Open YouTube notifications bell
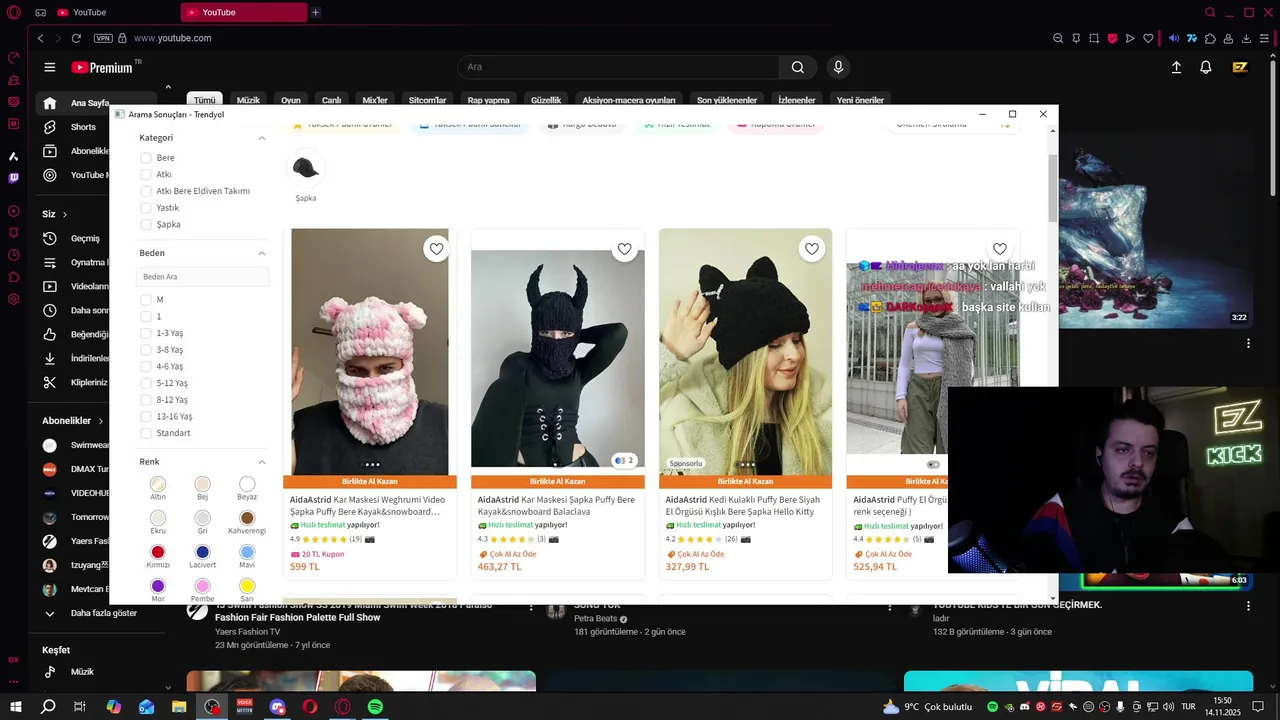This screenshot has width=1280, height=720. (1206, 67)
